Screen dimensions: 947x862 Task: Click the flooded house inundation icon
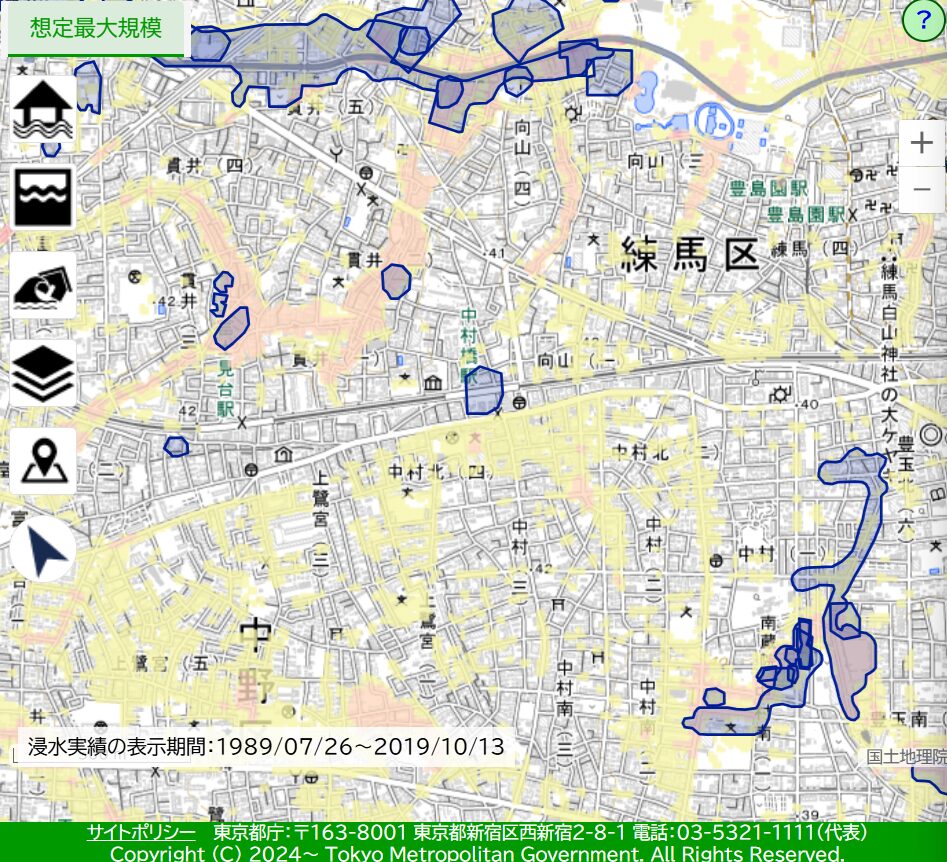click(43, 109)
